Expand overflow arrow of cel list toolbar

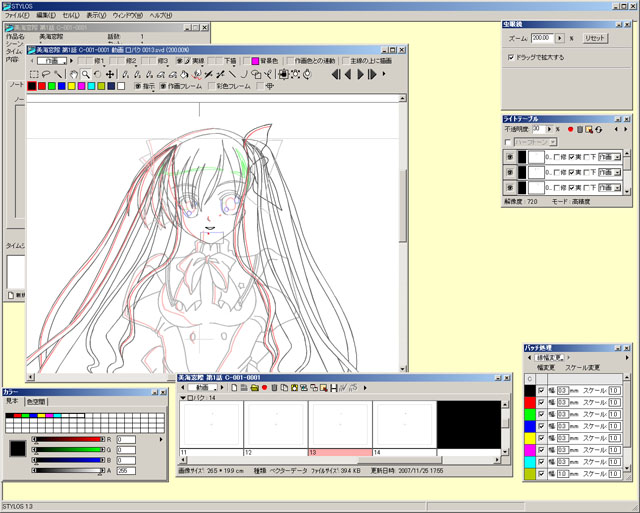tap(365, 388)
